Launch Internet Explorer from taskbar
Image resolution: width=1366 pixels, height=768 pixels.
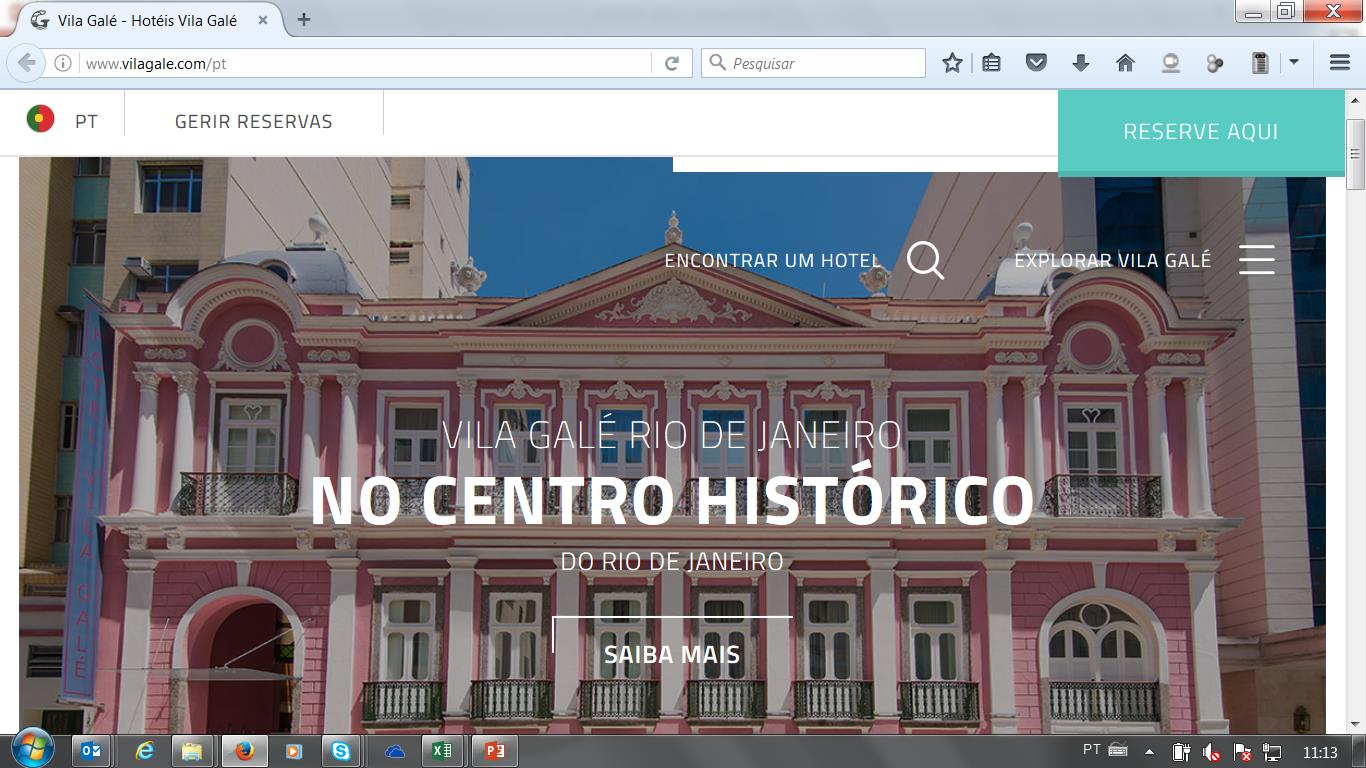tap(145, 751)
